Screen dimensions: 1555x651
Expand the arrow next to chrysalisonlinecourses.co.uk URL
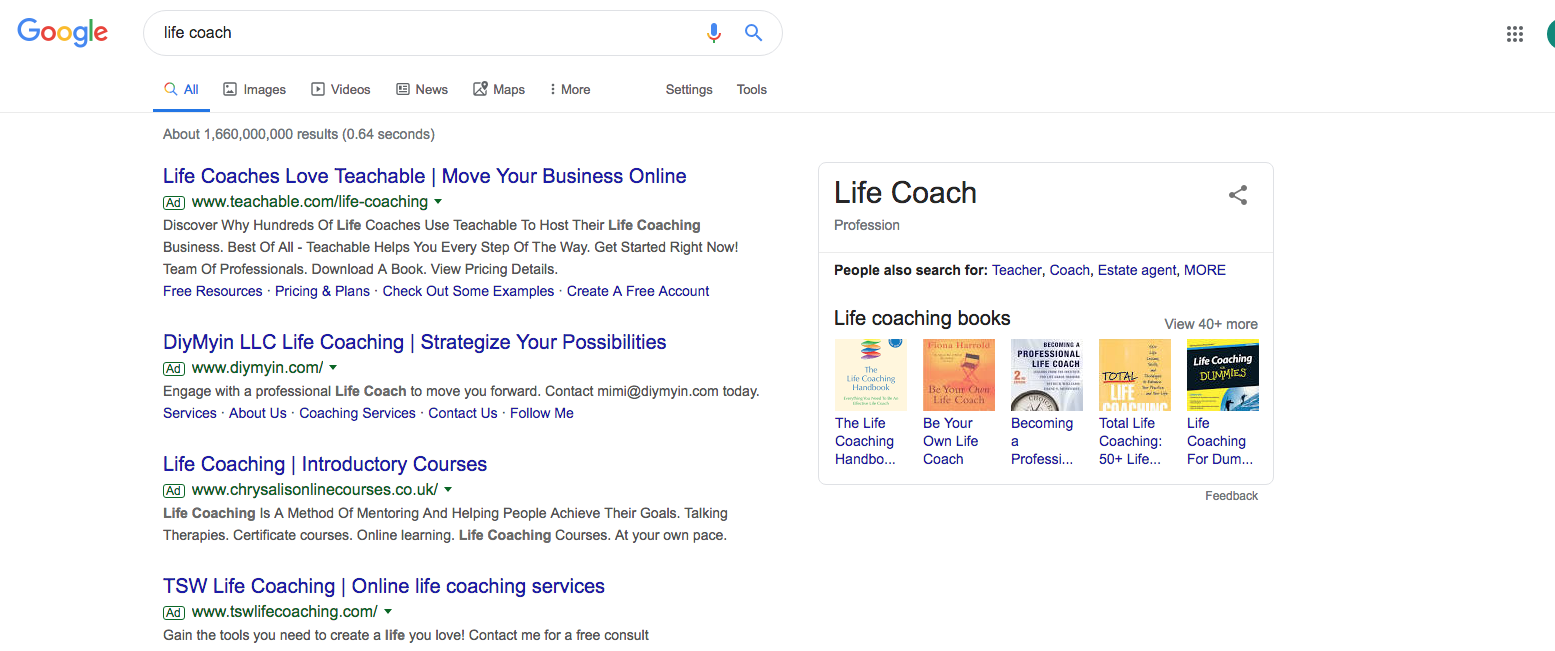[448, 490]
